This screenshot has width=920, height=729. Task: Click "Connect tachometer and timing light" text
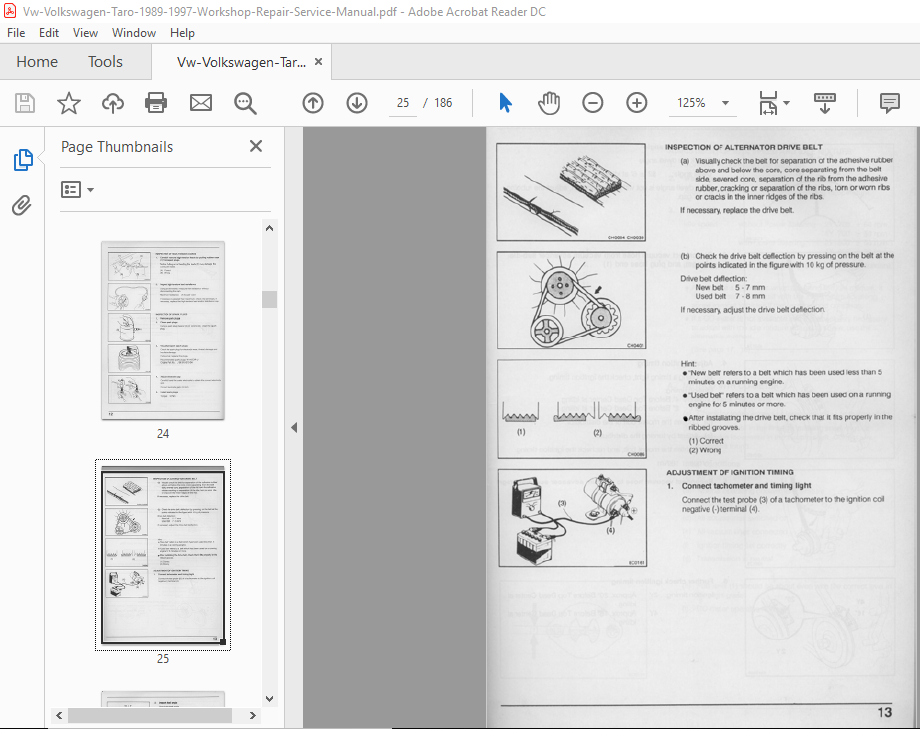(x=746, y=486)
